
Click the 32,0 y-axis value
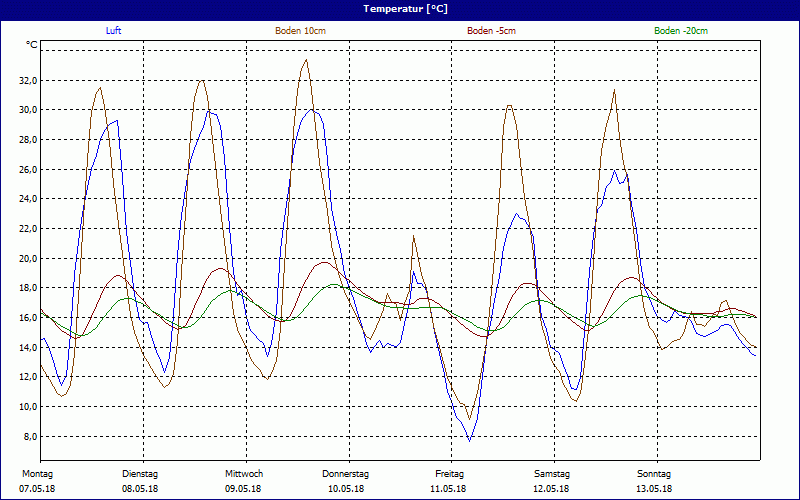27,80
